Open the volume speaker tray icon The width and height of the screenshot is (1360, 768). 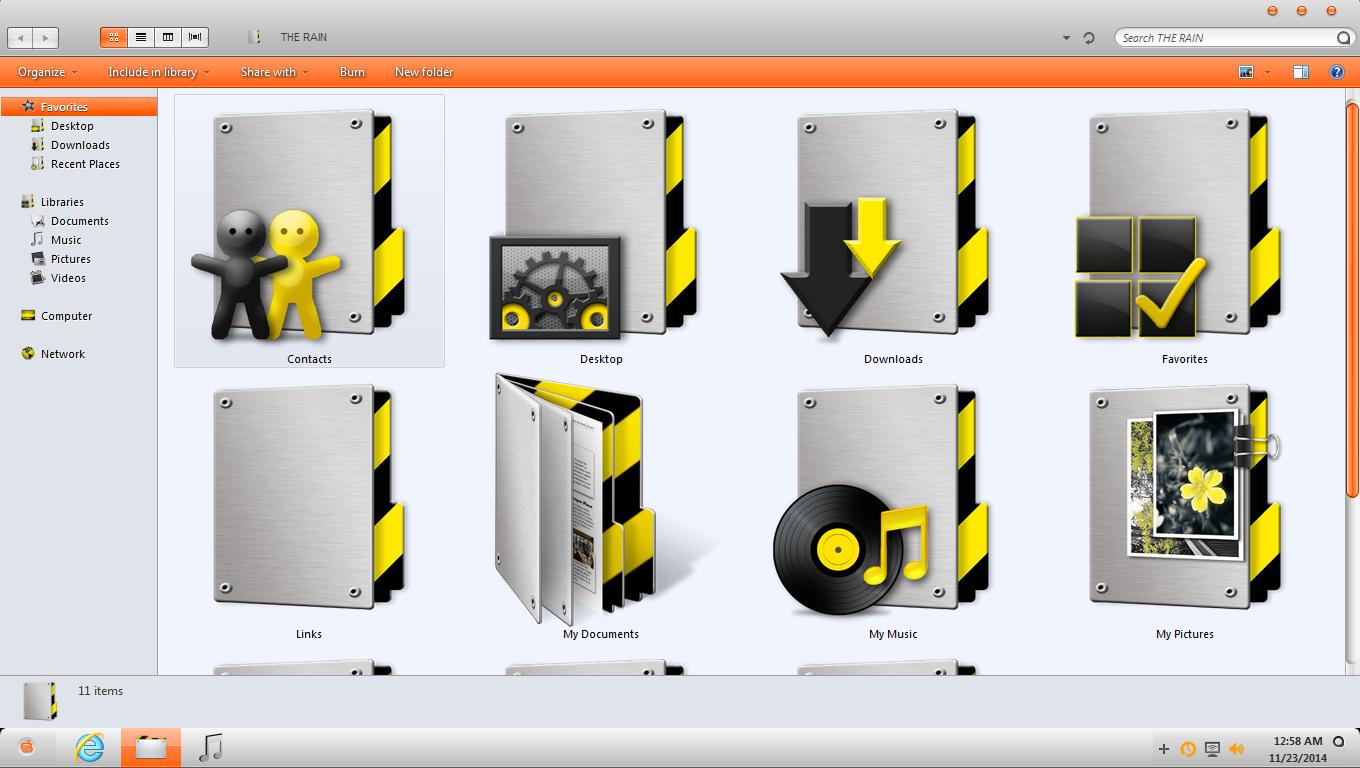pyautogui.click(x=1237, y=749)
